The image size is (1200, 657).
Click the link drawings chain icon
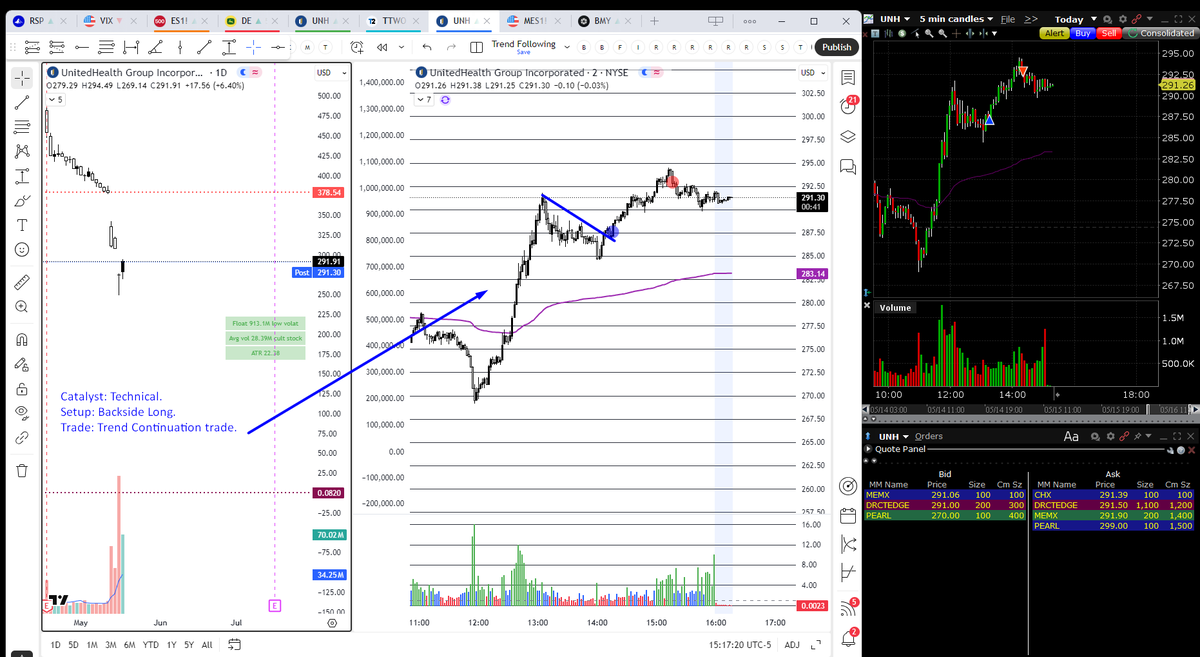(21, 438)
